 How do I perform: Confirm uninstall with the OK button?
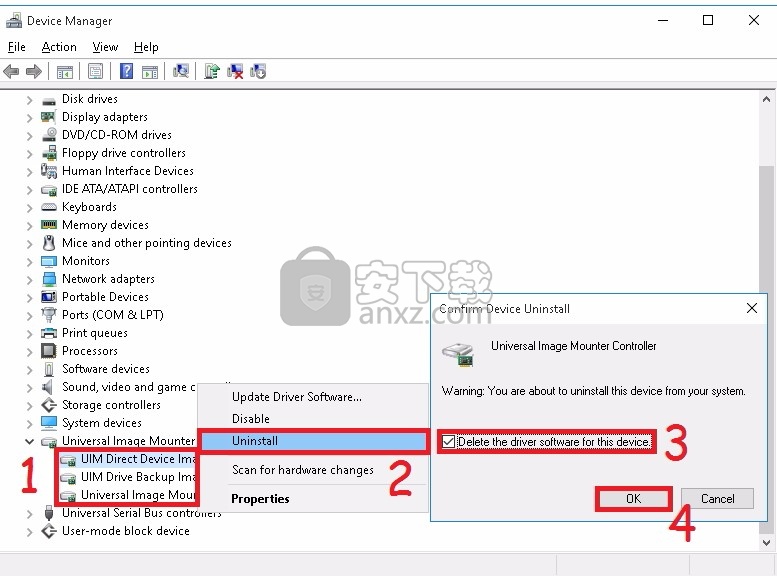(633, 499)
